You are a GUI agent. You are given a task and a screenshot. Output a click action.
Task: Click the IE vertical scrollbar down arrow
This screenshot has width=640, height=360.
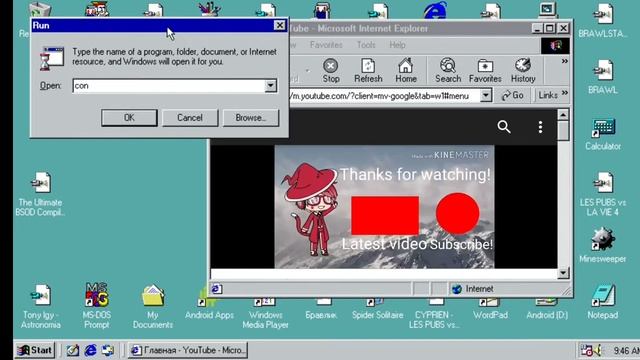pyautogui.click(x=563, y=273)
